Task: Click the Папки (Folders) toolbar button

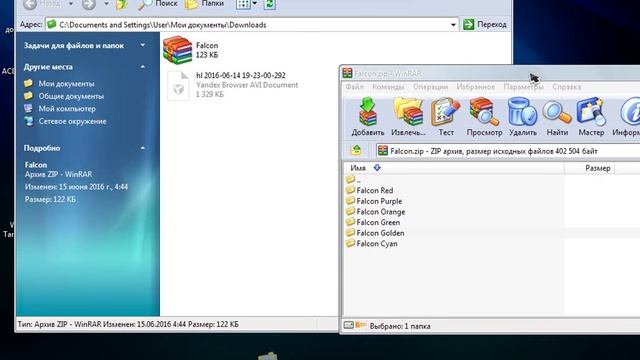Action: [x=204, y=4]
